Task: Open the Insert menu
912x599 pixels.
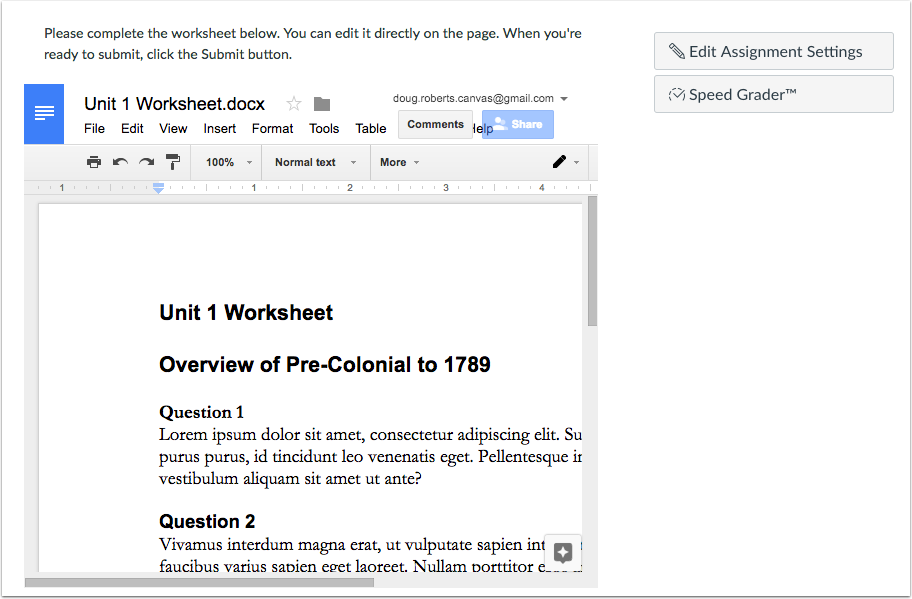Action: click(219, 129)
